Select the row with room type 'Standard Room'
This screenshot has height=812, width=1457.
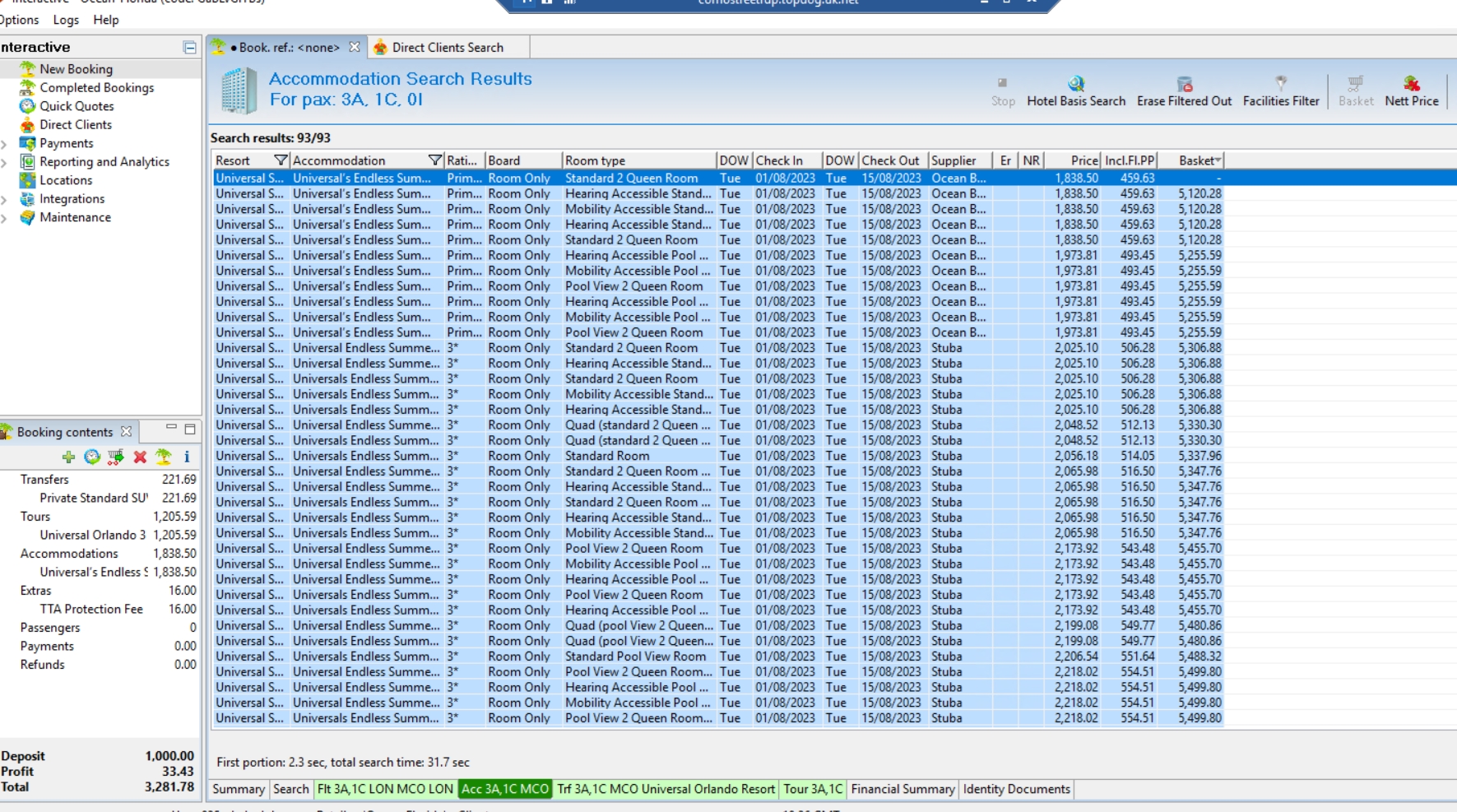click(718, 457)
